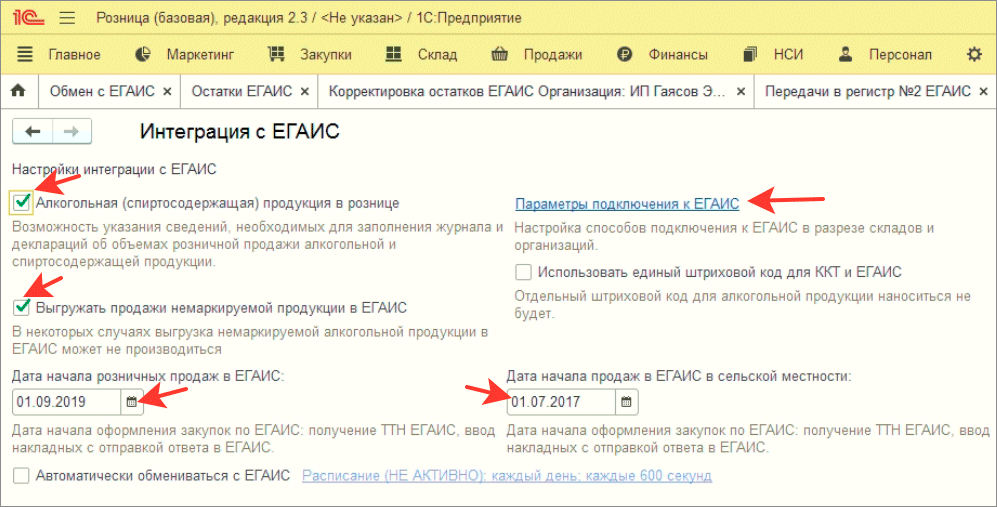Open the Главное section
The image size is (997, 507).
pos(74,55)
